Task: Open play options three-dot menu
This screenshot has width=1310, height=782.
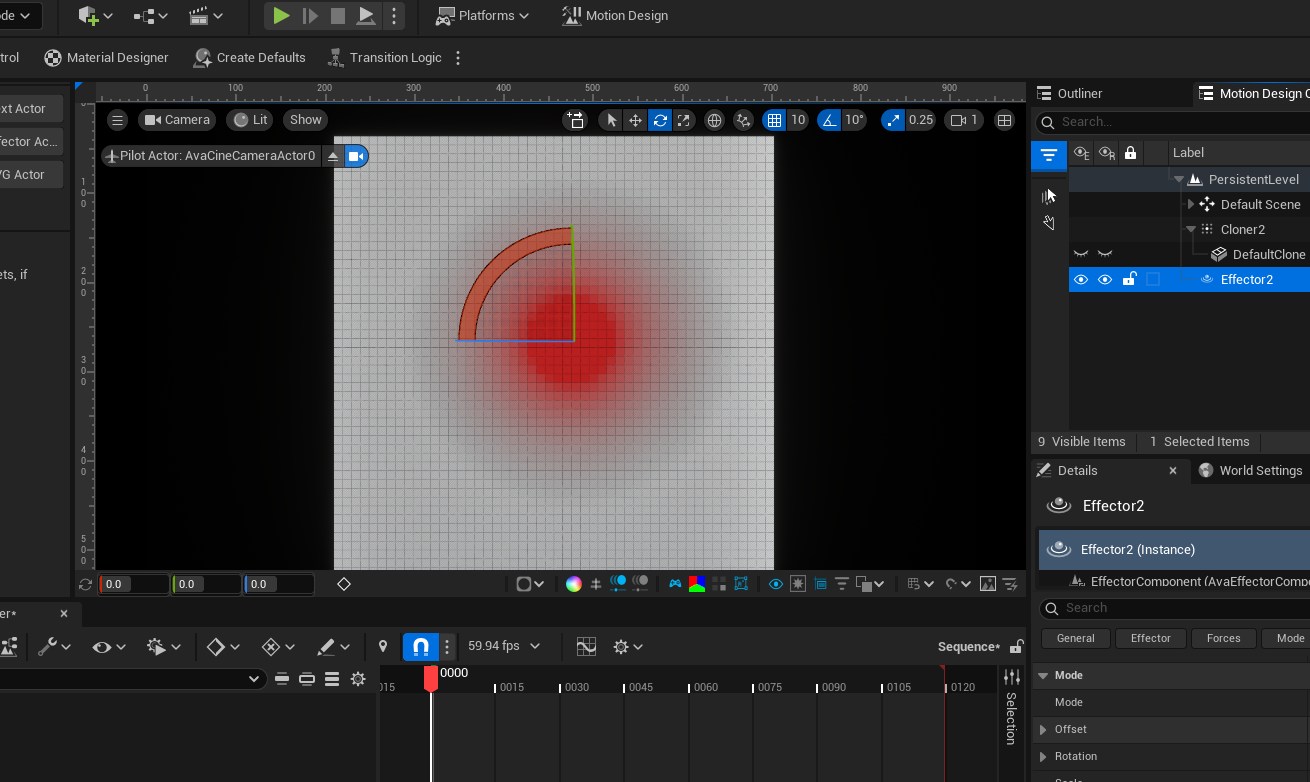Action: click(x=394, y=15)
